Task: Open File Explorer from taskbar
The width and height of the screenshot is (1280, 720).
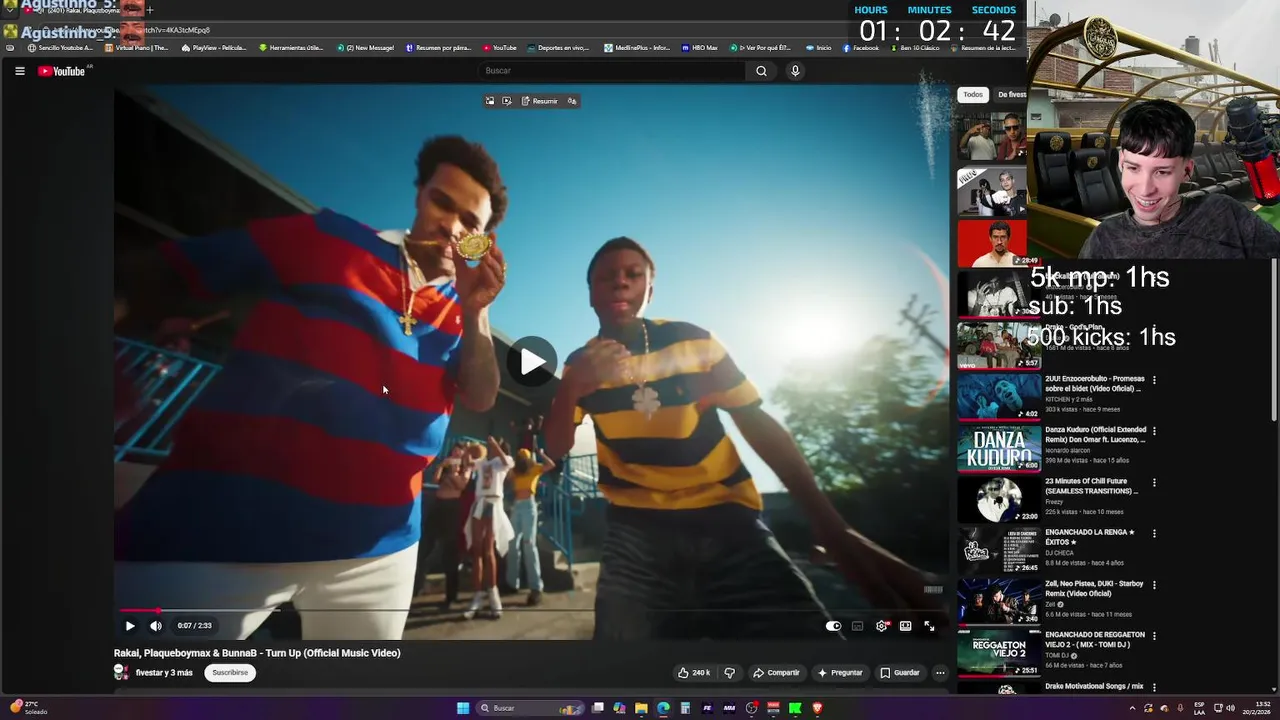Action: 641,708
